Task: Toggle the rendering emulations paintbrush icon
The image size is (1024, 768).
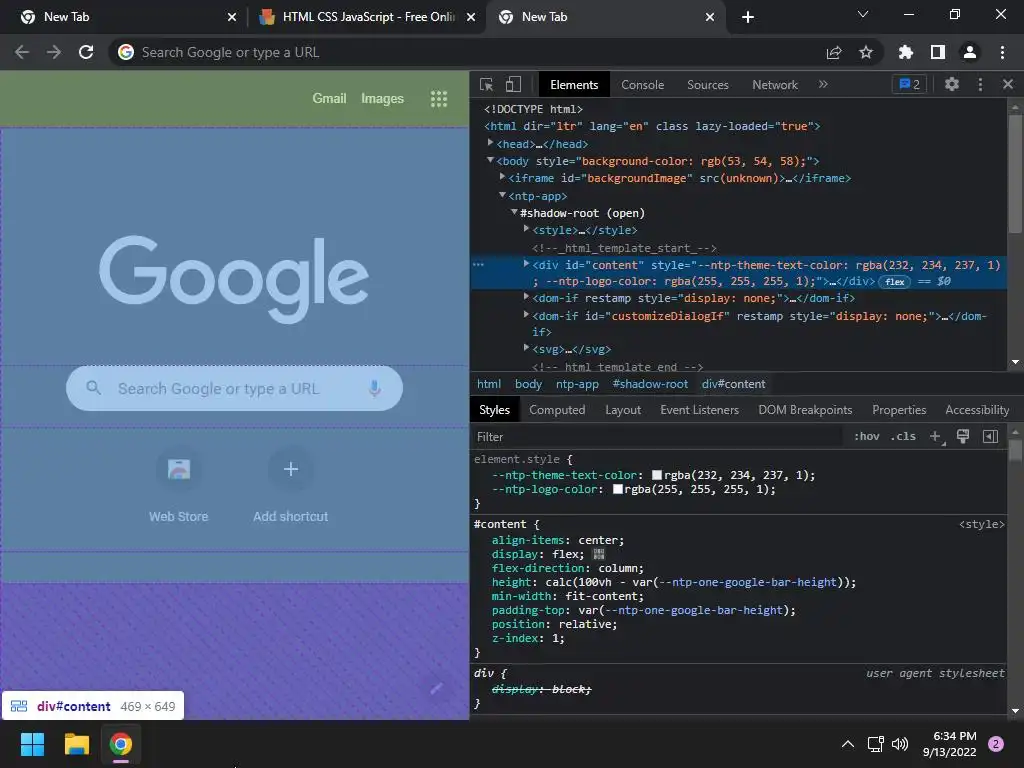Action: click(x=963, y=436)
